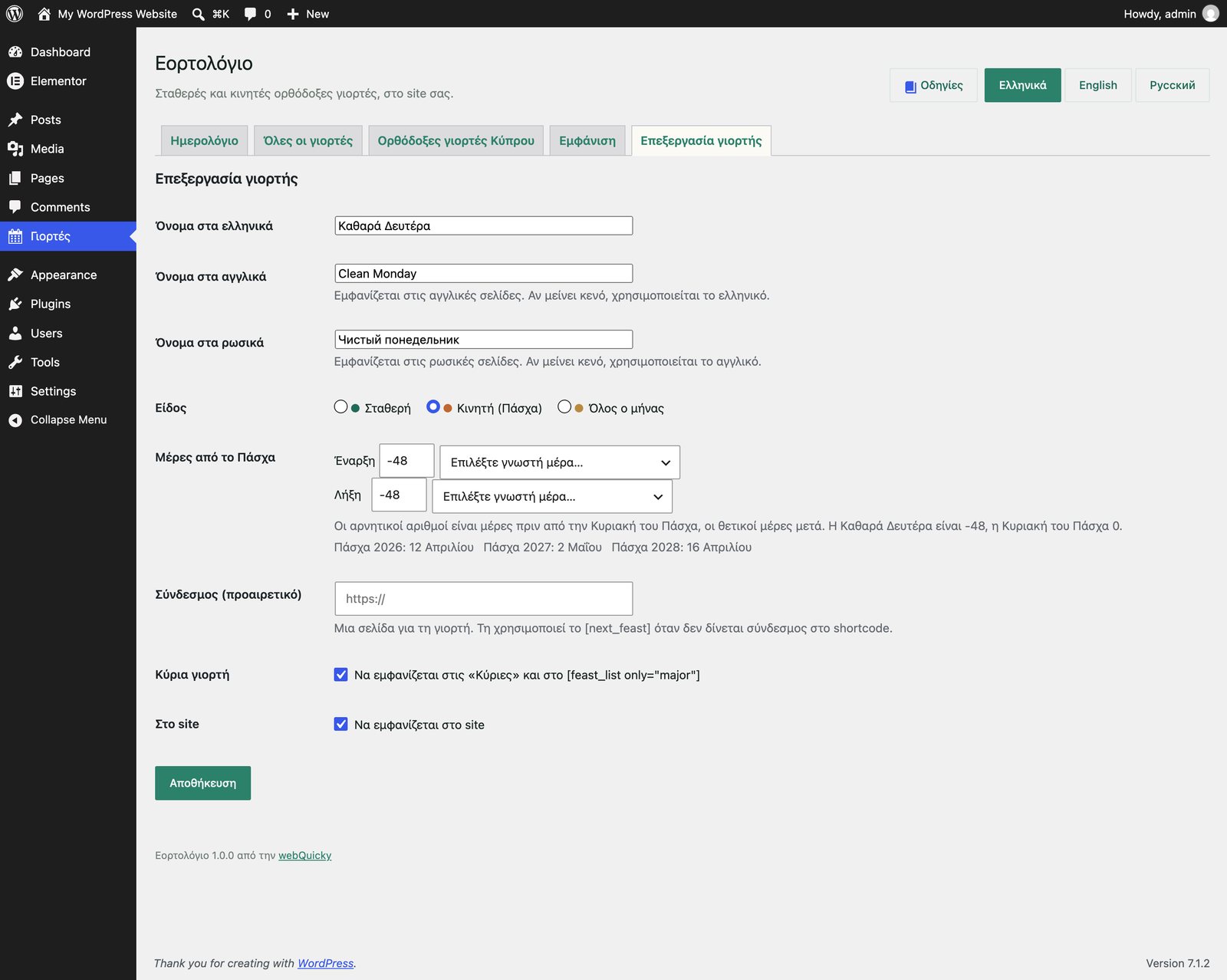The image size is (1227, 980).
Task: Select the Όλος ο μήνας radio button
Action: pos(564,407)
